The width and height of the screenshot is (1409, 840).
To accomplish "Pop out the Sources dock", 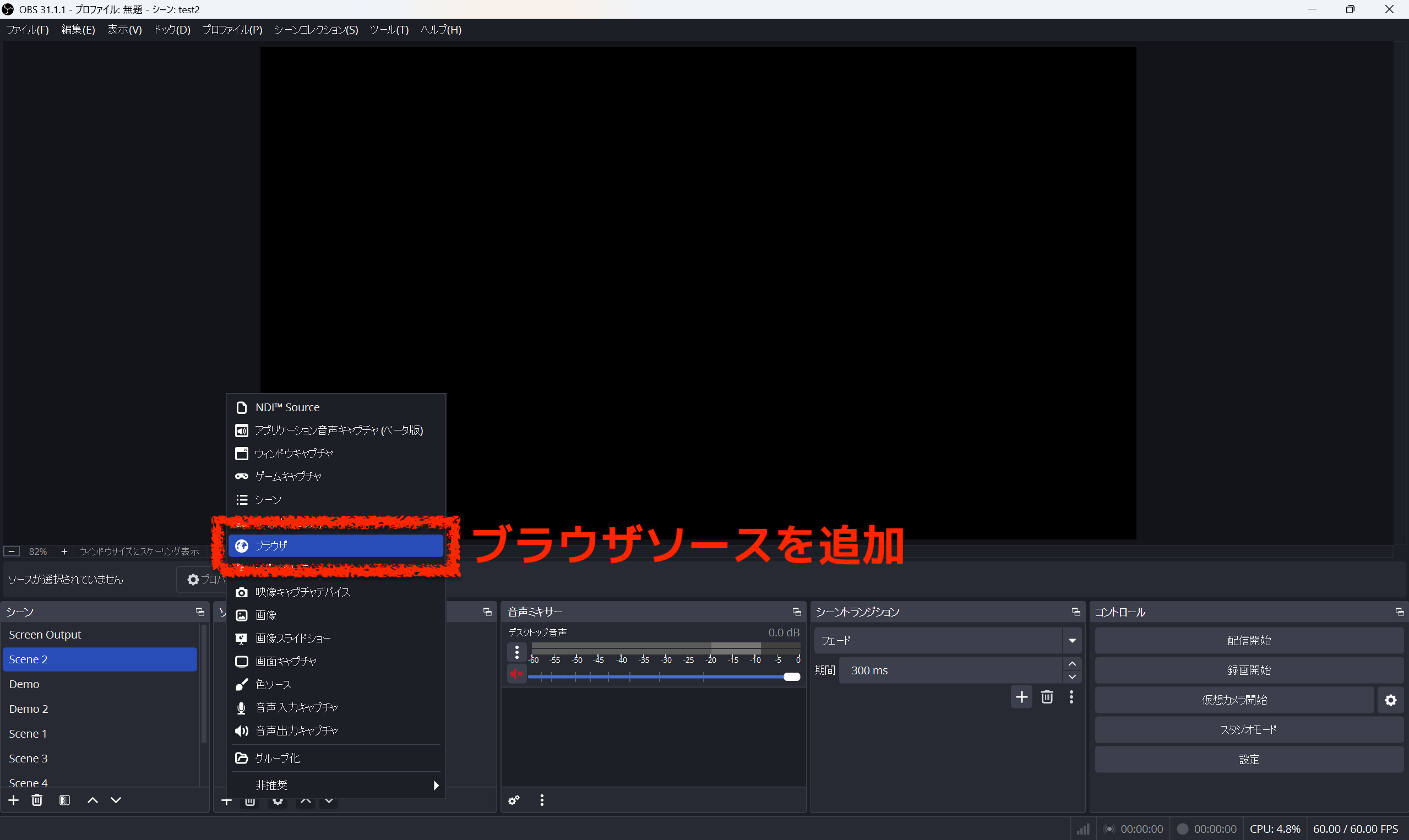I will pos(487,612).
